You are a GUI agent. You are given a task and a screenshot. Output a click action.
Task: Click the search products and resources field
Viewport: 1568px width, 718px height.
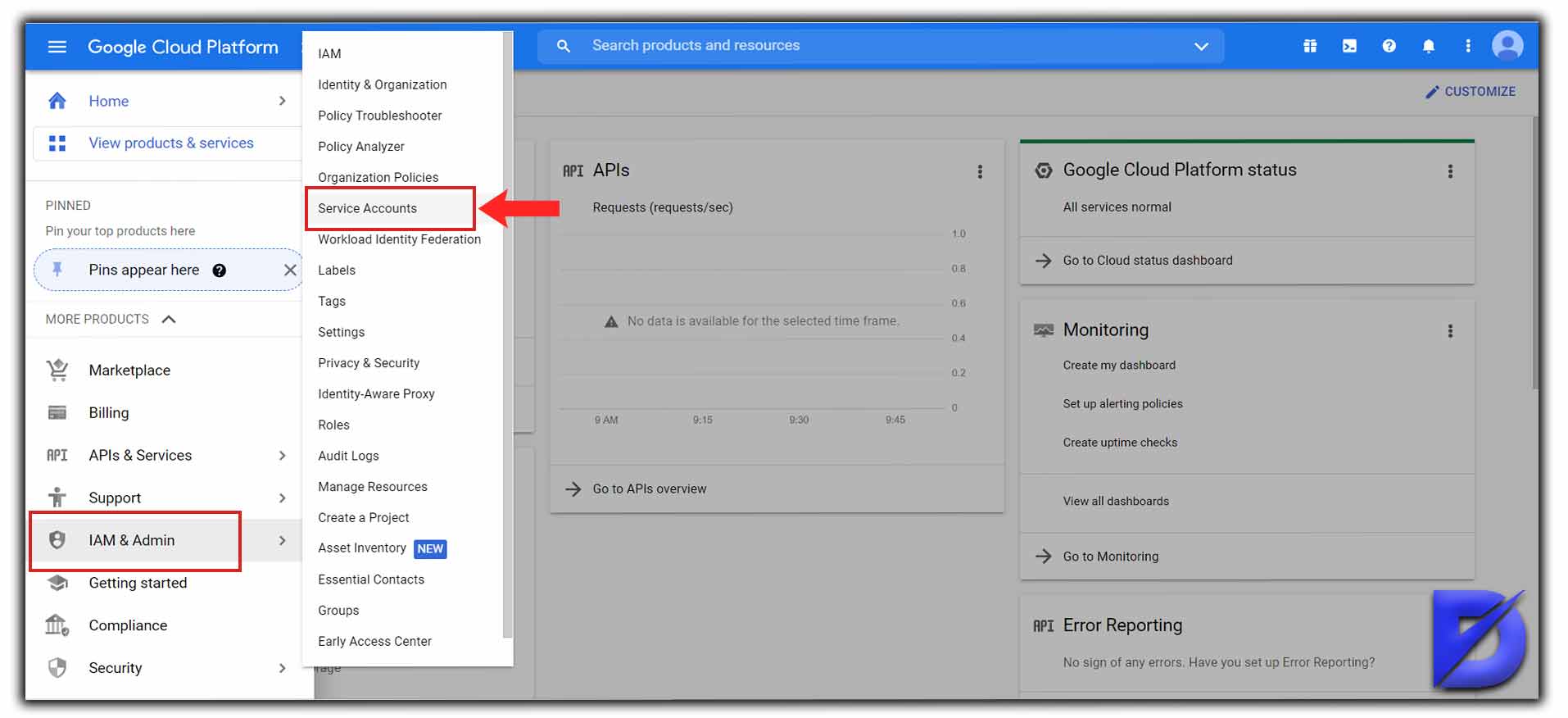click(x=881, y=46)
